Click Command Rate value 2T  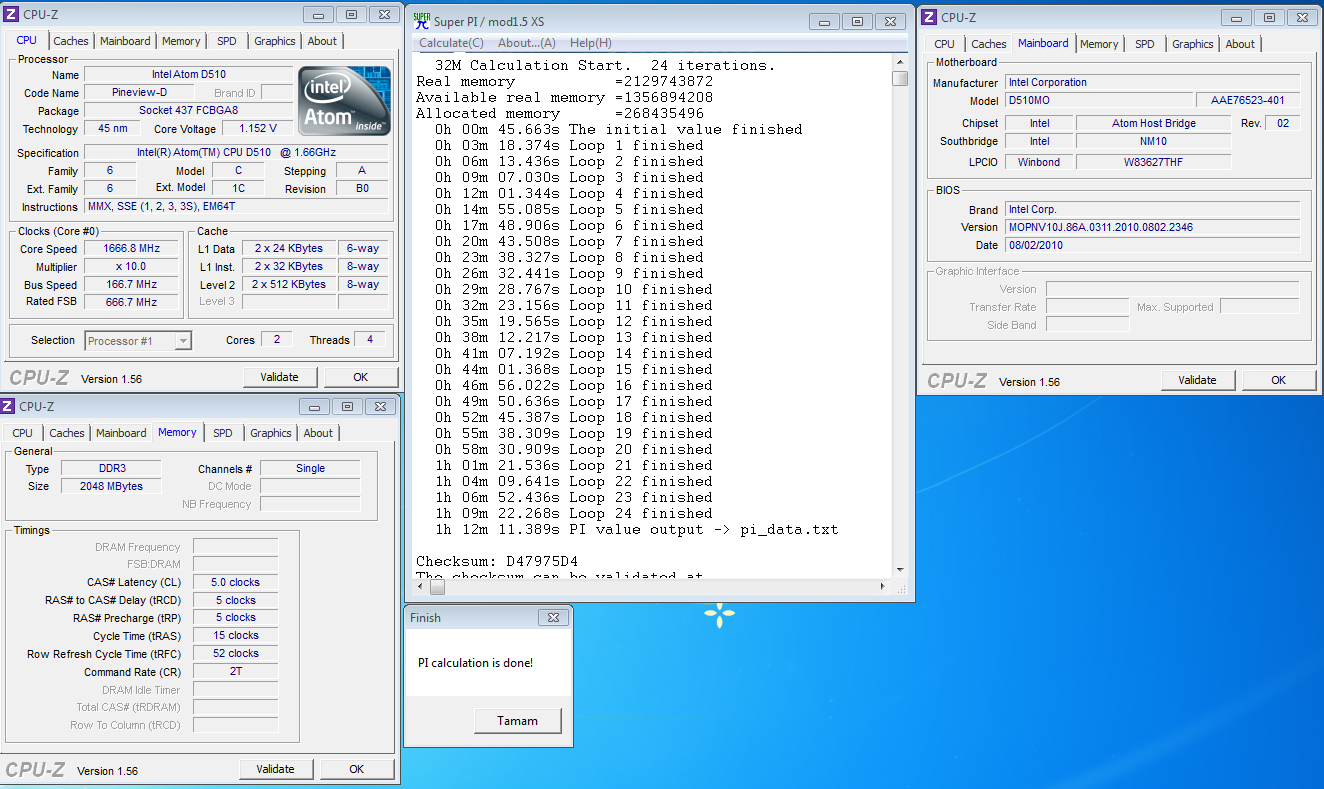point(235,672)
